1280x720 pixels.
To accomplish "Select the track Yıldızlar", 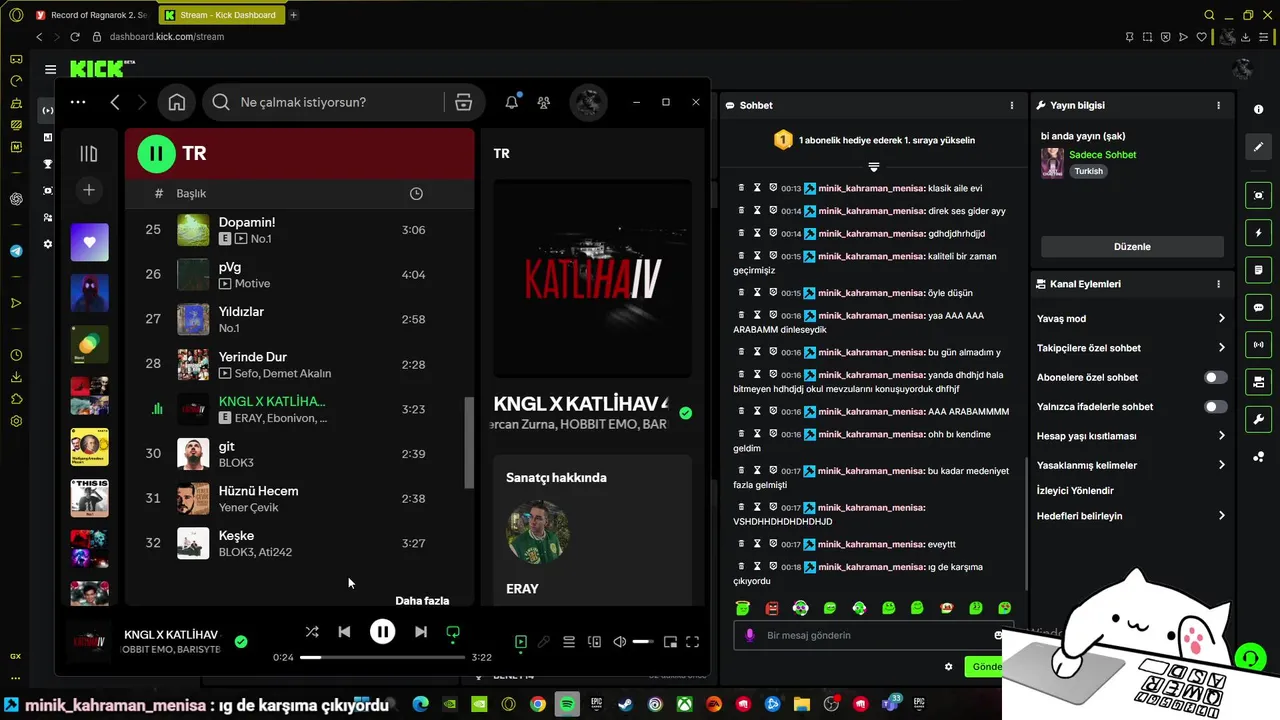I will tap(300, 319).
